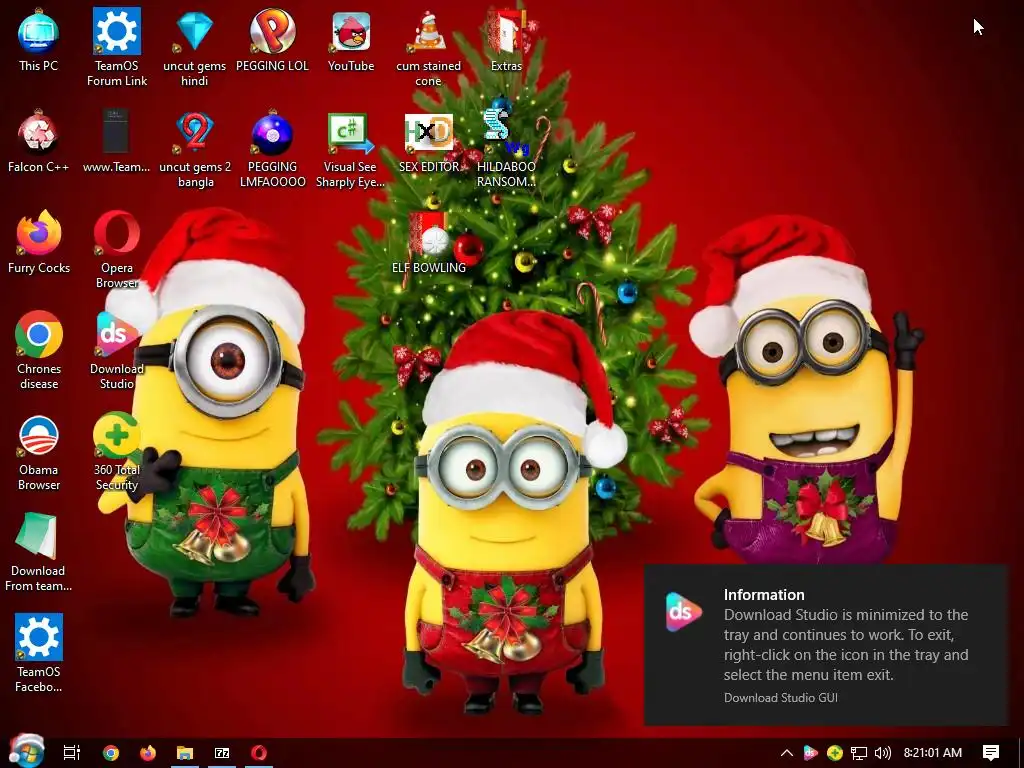Click the Show desktop sliver on the taskbar

(x=1021, y=753)
